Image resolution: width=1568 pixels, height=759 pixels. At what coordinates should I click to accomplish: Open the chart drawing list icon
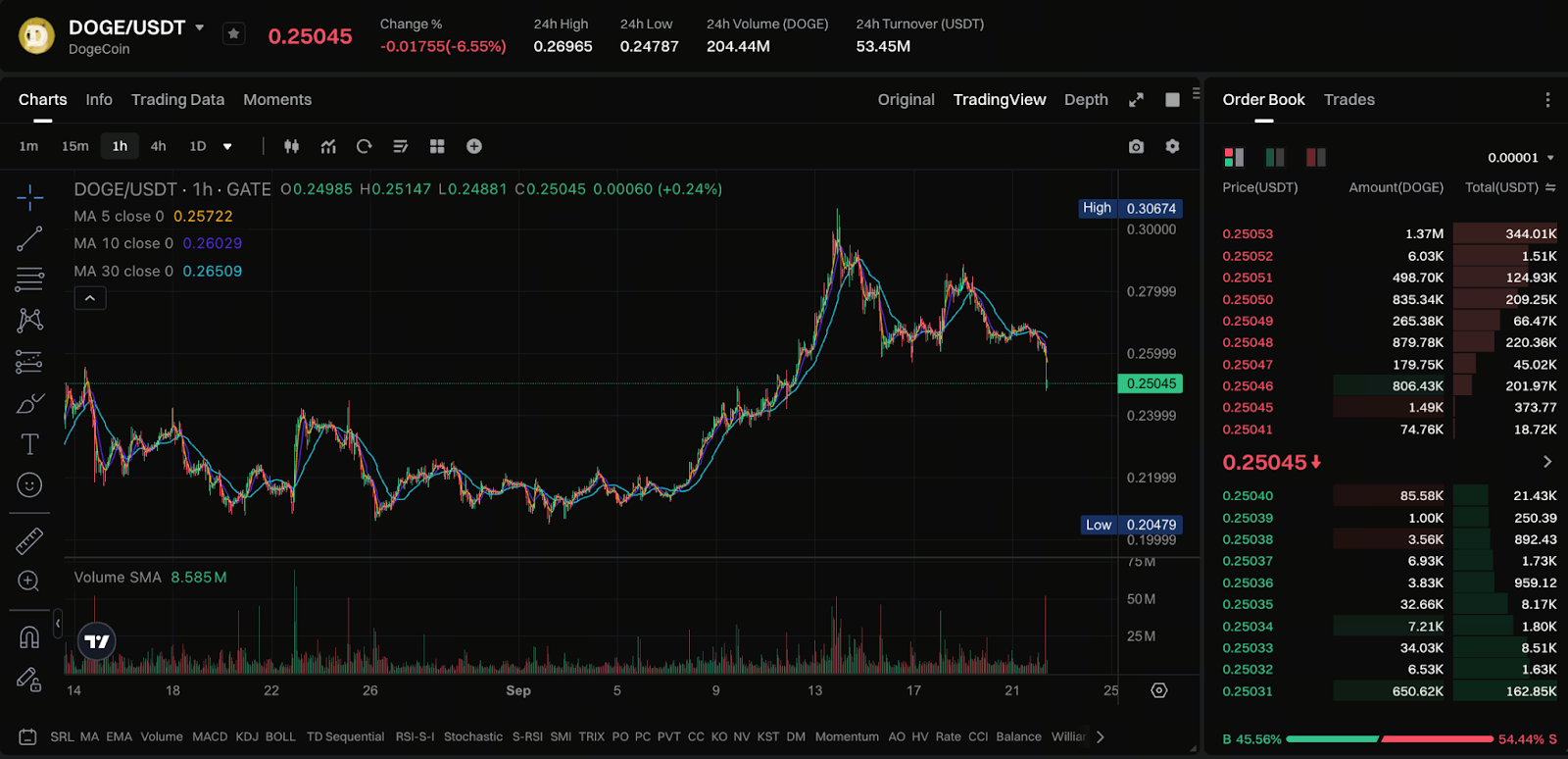click(401, 146)
